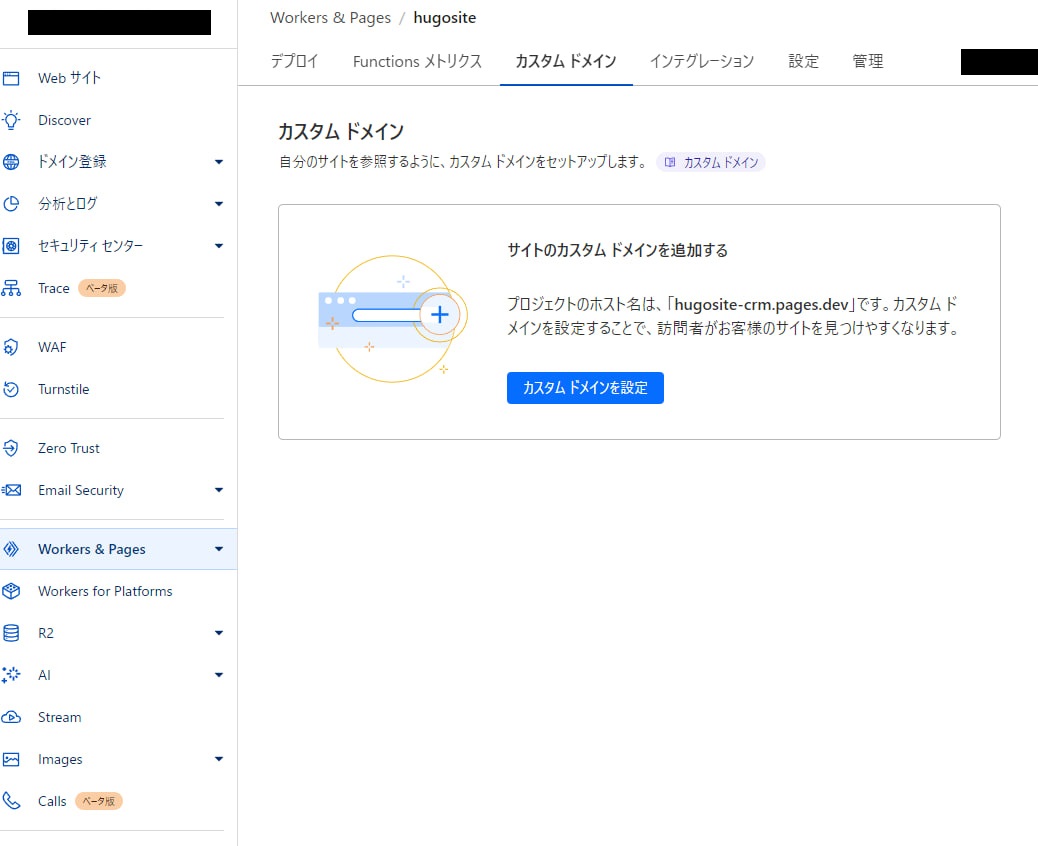1038x846 pixels.
Task: Click the Discover lightbulb icon
Action: [12, 120]
